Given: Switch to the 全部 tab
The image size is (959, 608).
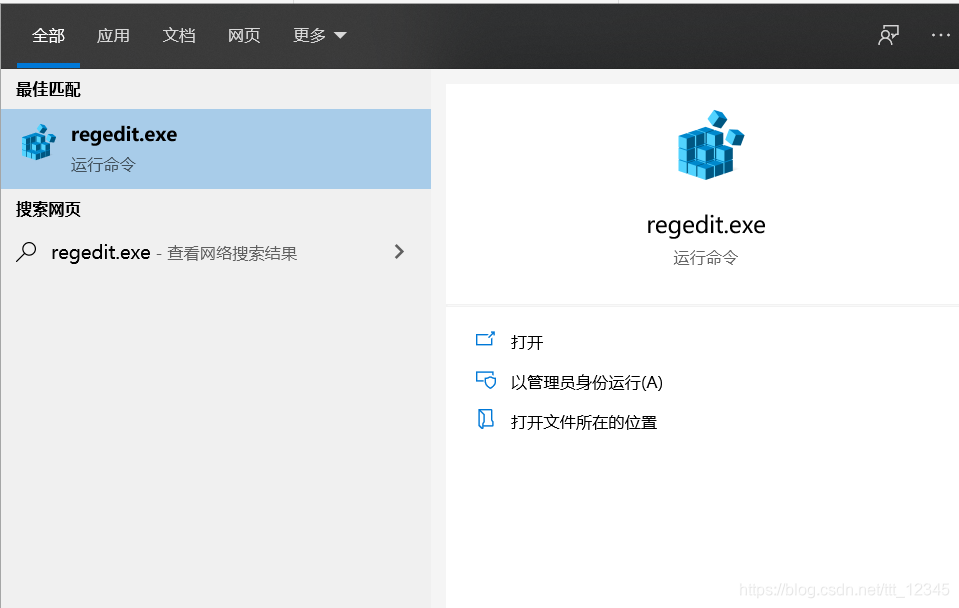Looking at the screenshot, I should [x=48, y=35].
